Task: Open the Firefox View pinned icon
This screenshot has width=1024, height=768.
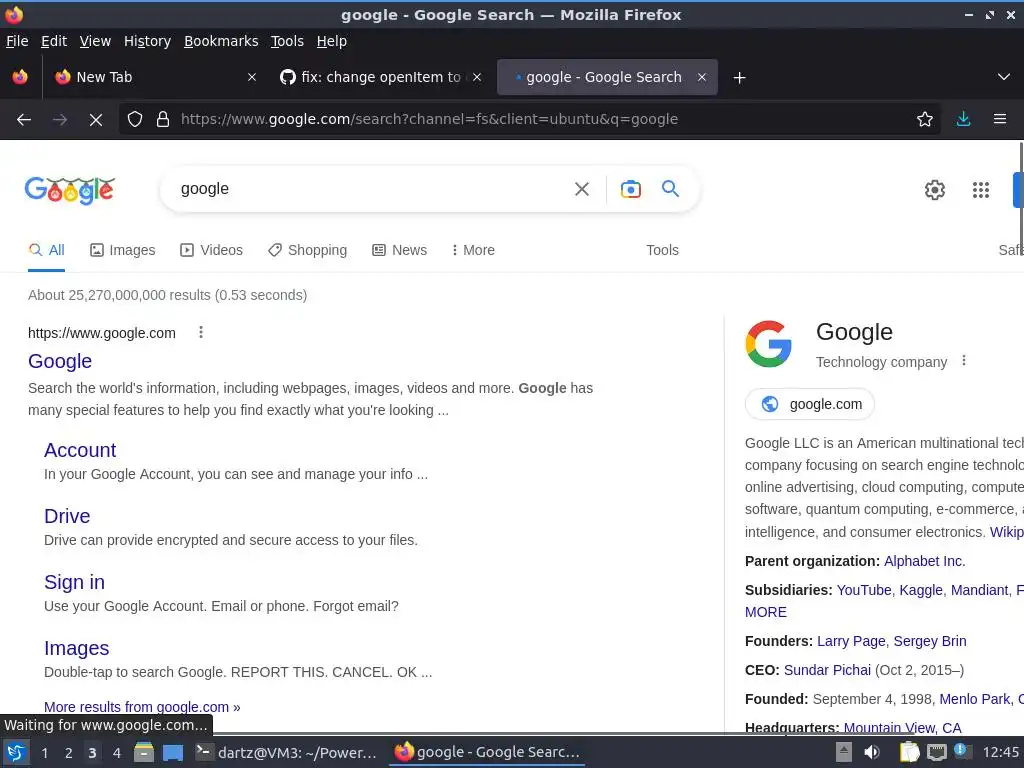Action: tap(20, 77)
